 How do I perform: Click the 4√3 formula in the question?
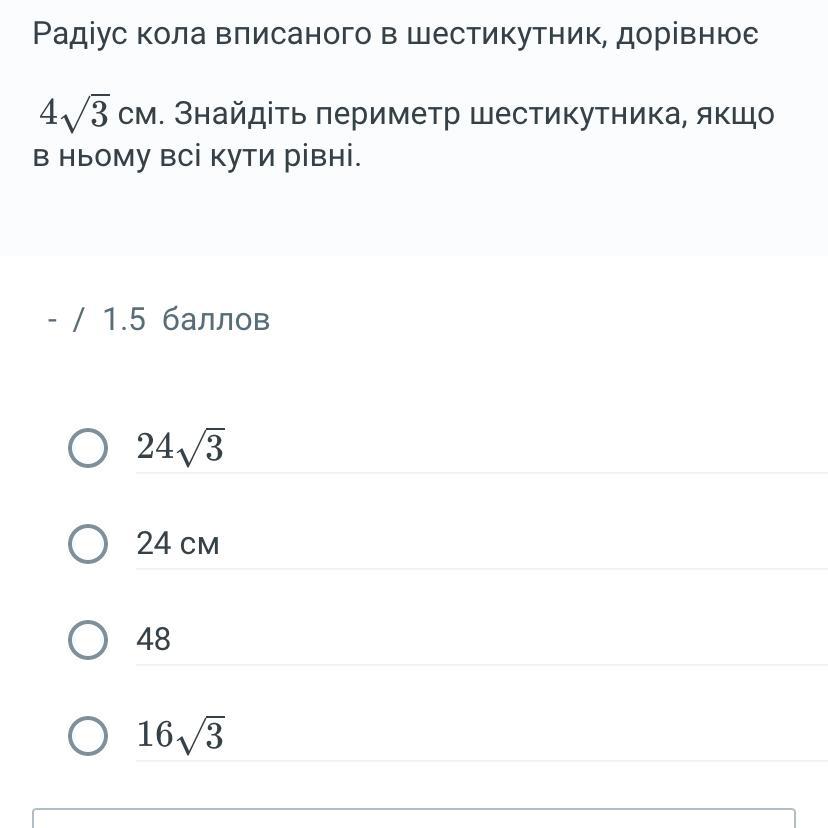pyautogui.click(x=74, y=112)
